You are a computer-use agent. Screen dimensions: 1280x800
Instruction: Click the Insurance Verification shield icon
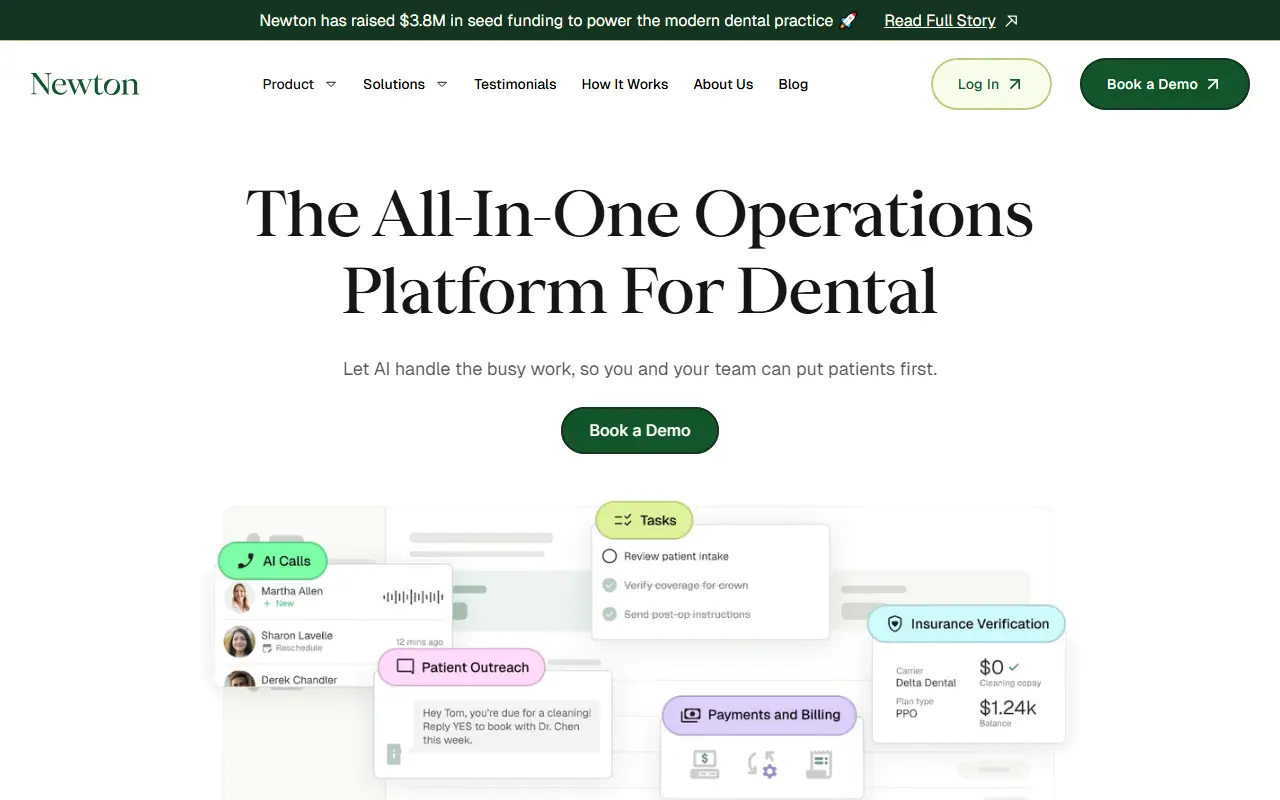tap(895, 624)
